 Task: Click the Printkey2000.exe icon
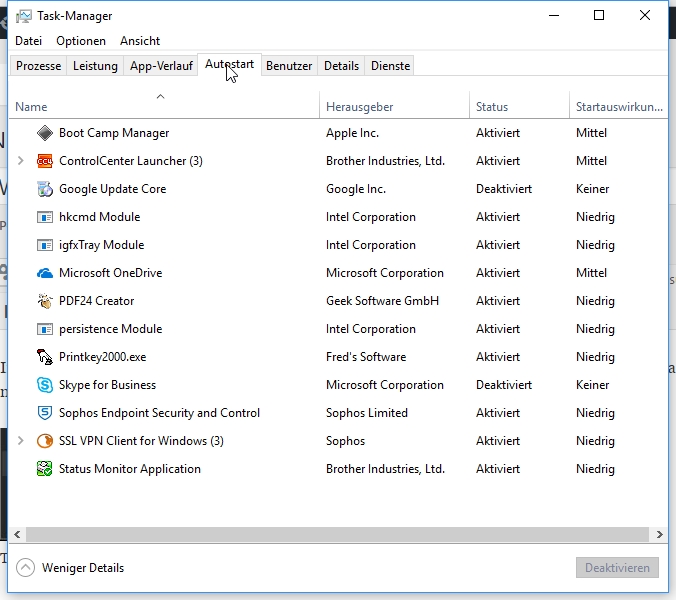[x=45, y=357]
